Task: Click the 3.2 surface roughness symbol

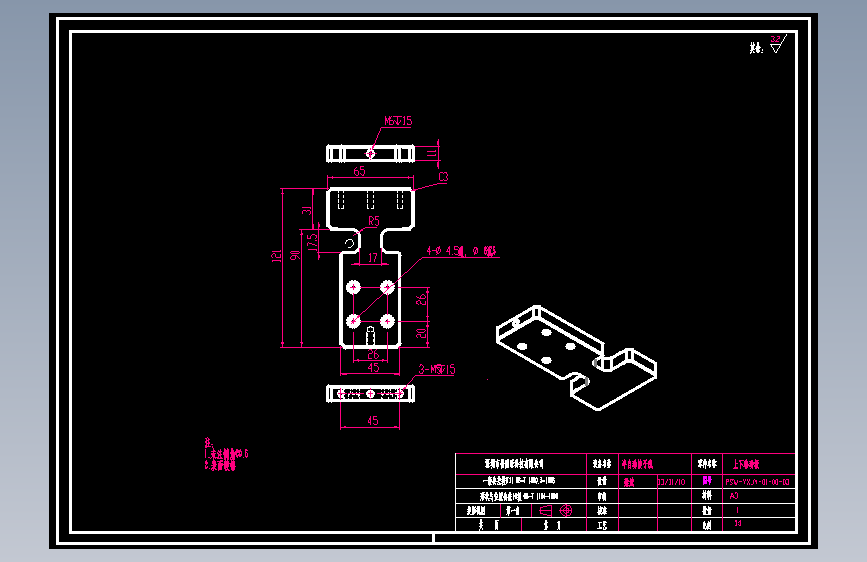Action: click(778, 44)
